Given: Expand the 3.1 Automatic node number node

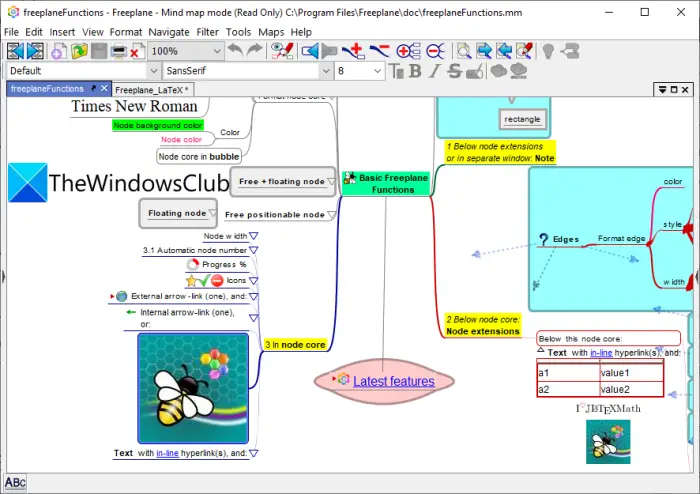Looking at the screenshot, I should click(x=254, y=250).
